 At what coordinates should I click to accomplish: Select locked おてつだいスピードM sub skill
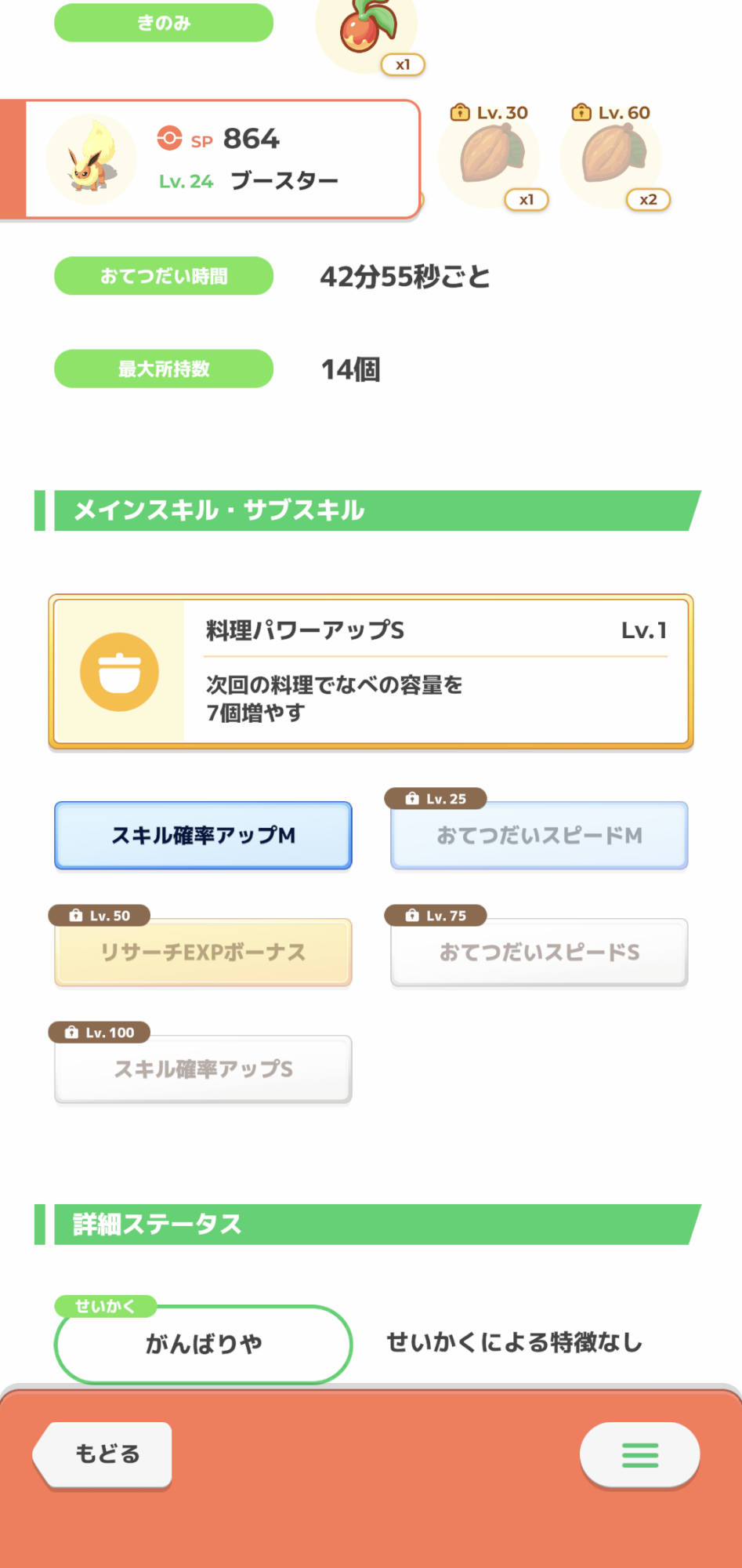[539, 836]
